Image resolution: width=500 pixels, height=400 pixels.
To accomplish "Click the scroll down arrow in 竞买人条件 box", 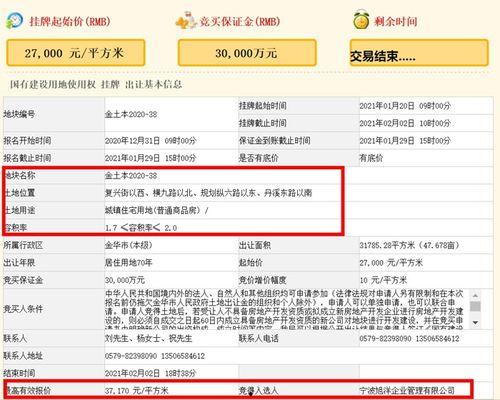I will pyautogui.click(x=476, y=322).
